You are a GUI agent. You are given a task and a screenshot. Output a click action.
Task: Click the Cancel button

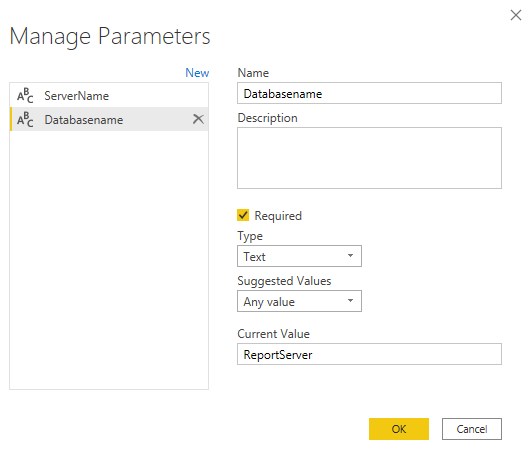point(472,429)
